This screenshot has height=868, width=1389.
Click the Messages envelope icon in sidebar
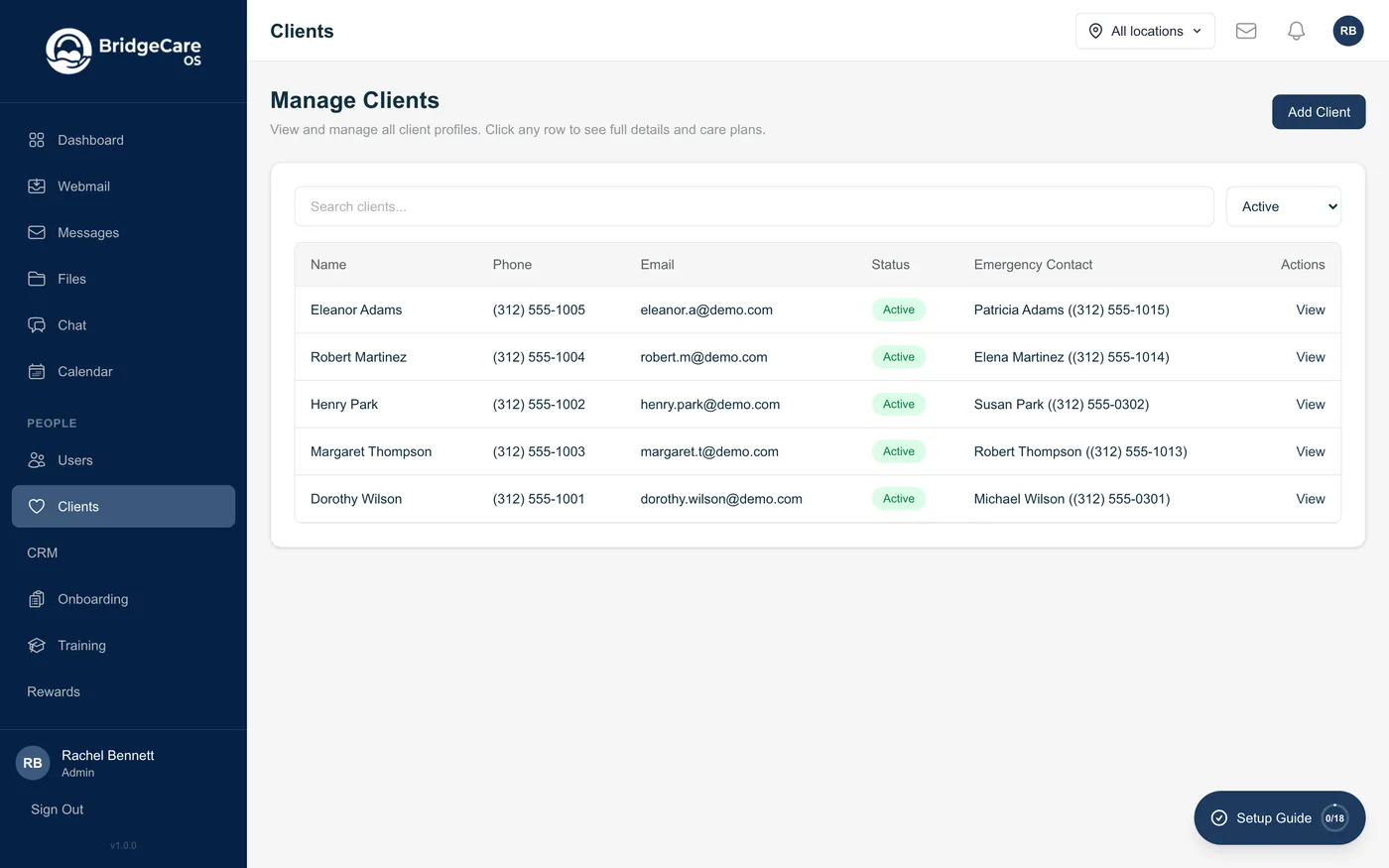[37, 232]
